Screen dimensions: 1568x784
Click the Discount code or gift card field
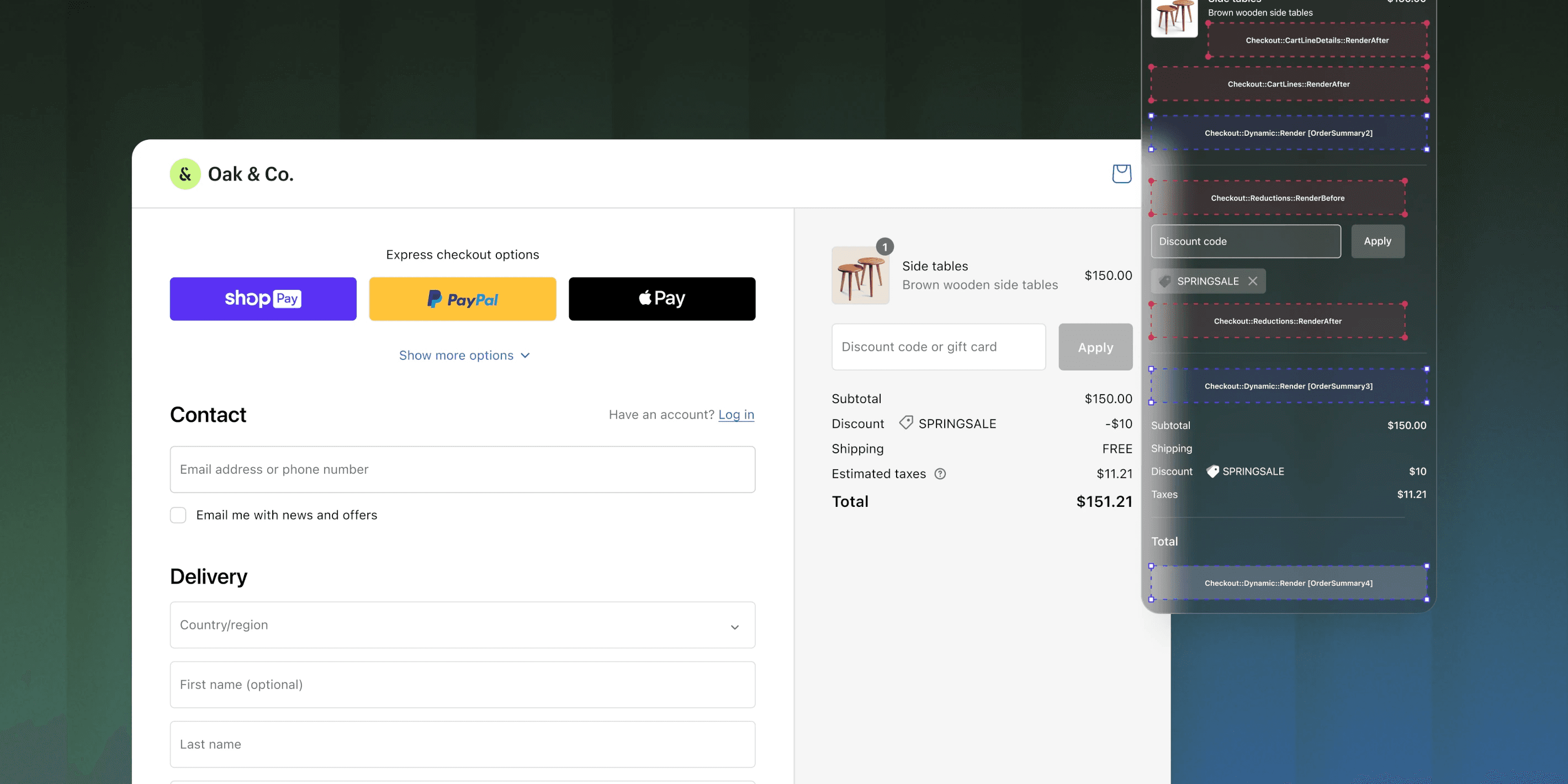[939, 347]
